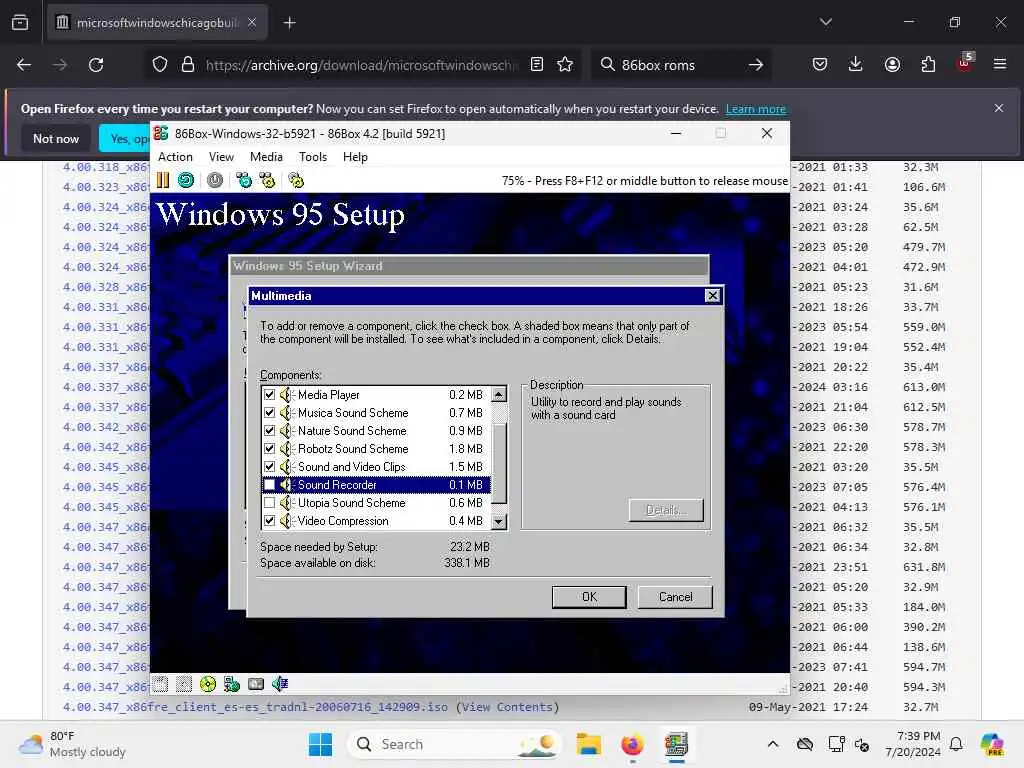The height and width of the screenshot is (768, 1024).
Task: Open 86Box settings via the gear toolbar icon
Action: (296, 180)
